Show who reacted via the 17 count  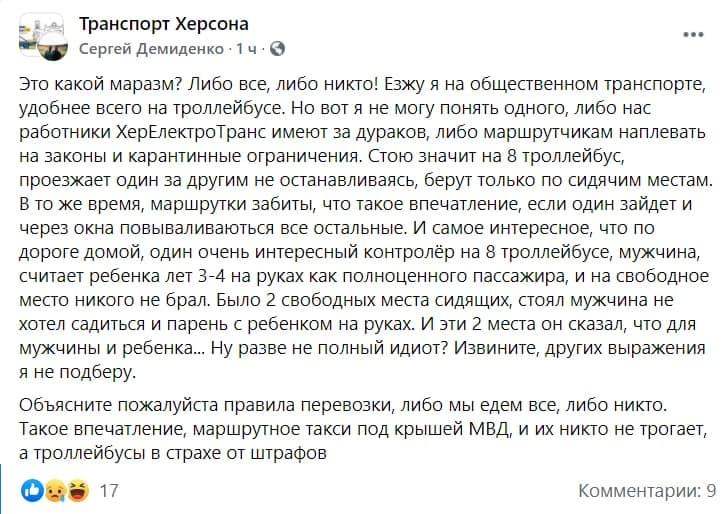[x=109, y=491]
